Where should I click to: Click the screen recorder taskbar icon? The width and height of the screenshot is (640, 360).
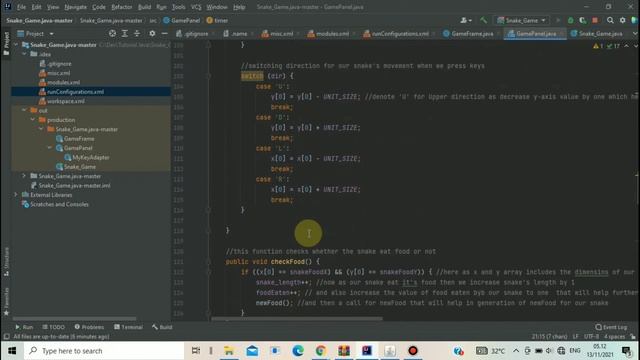point(413,351)
